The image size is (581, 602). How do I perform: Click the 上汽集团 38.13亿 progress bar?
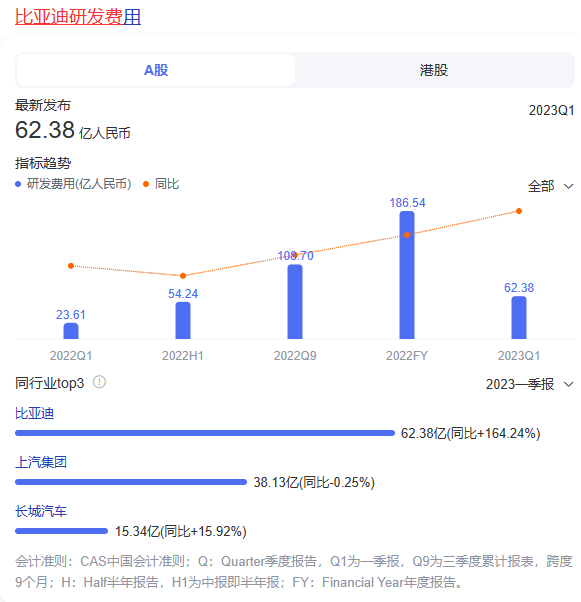click(131, 482)
